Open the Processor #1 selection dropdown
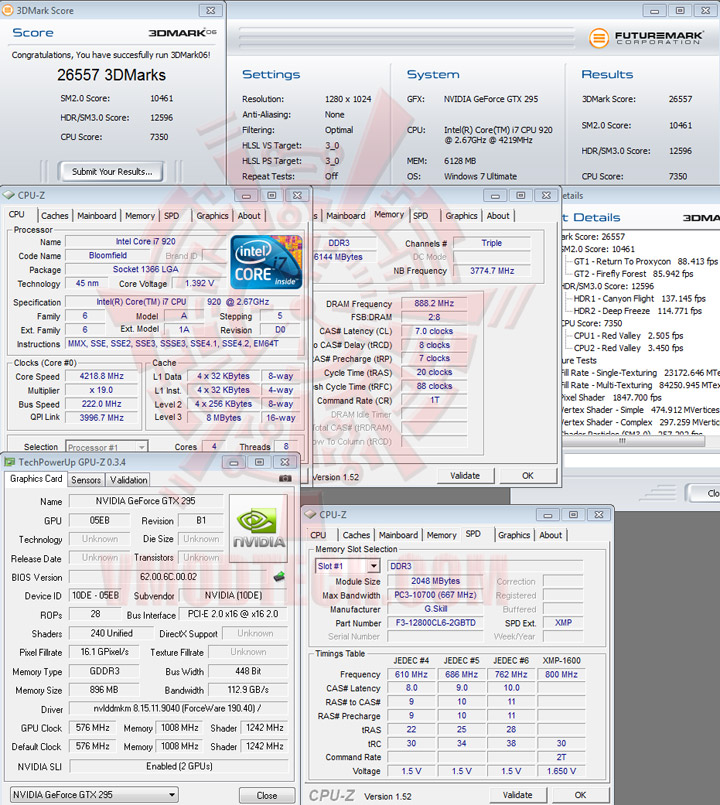 click(107, 447)
